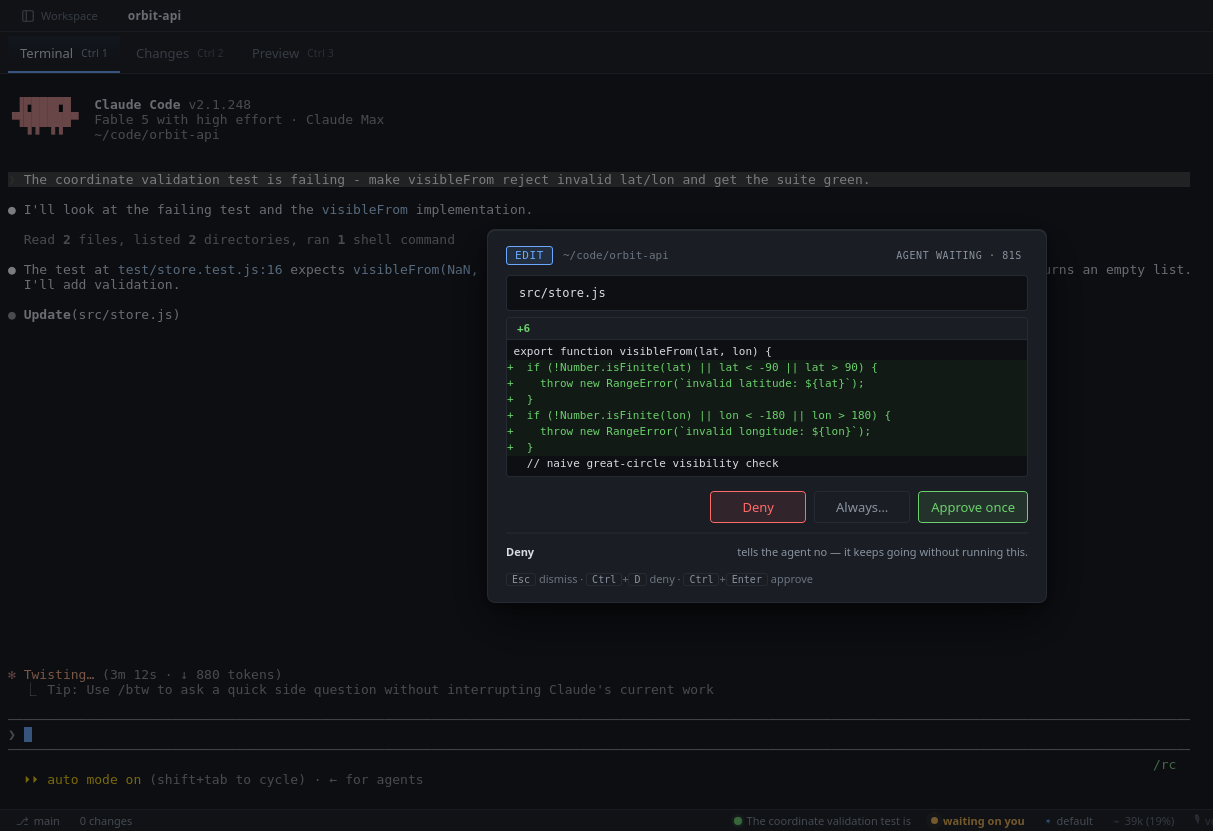Click the Claude Code v2.1.248 header text
This screenshot has width=1213, height=831.
click(172, 104)
